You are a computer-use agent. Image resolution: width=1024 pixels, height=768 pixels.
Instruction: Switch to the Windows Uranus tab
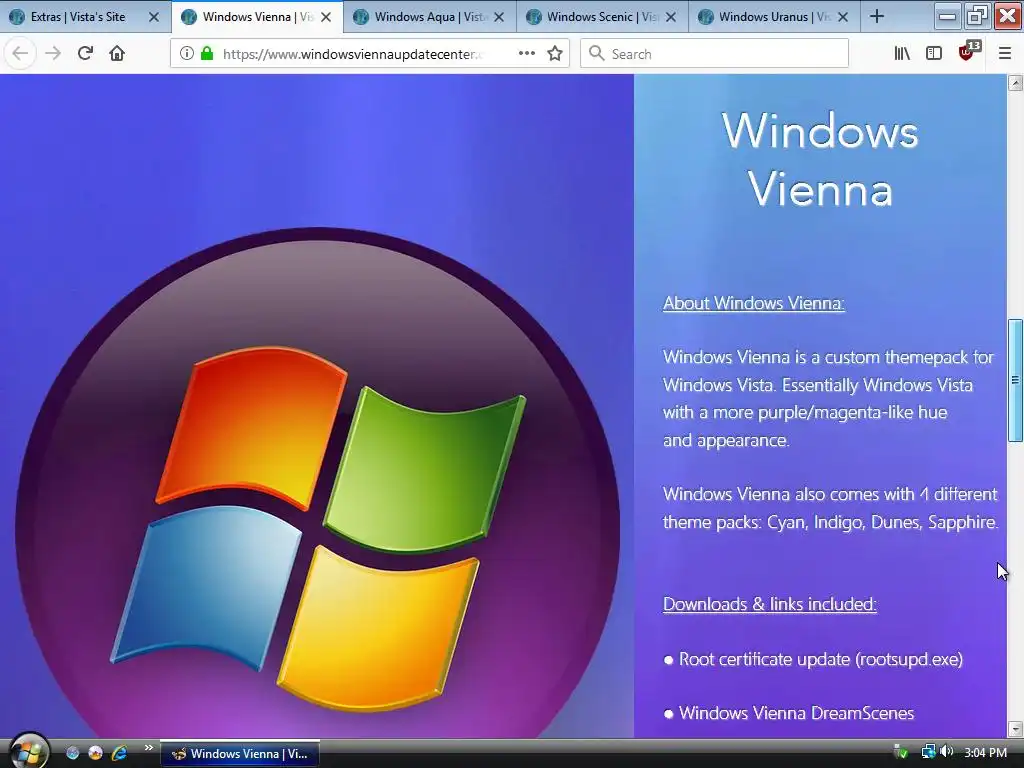pyautogui.click(x=765, y=17)
